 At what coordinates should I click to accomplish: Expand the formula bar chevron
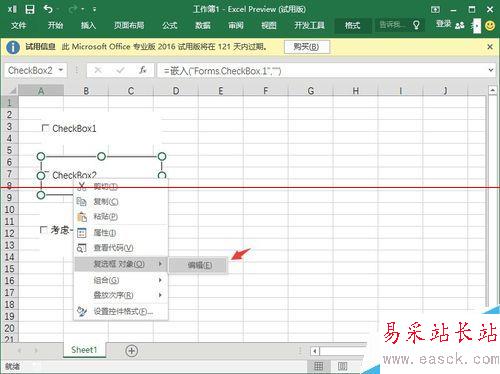point(491,70)
